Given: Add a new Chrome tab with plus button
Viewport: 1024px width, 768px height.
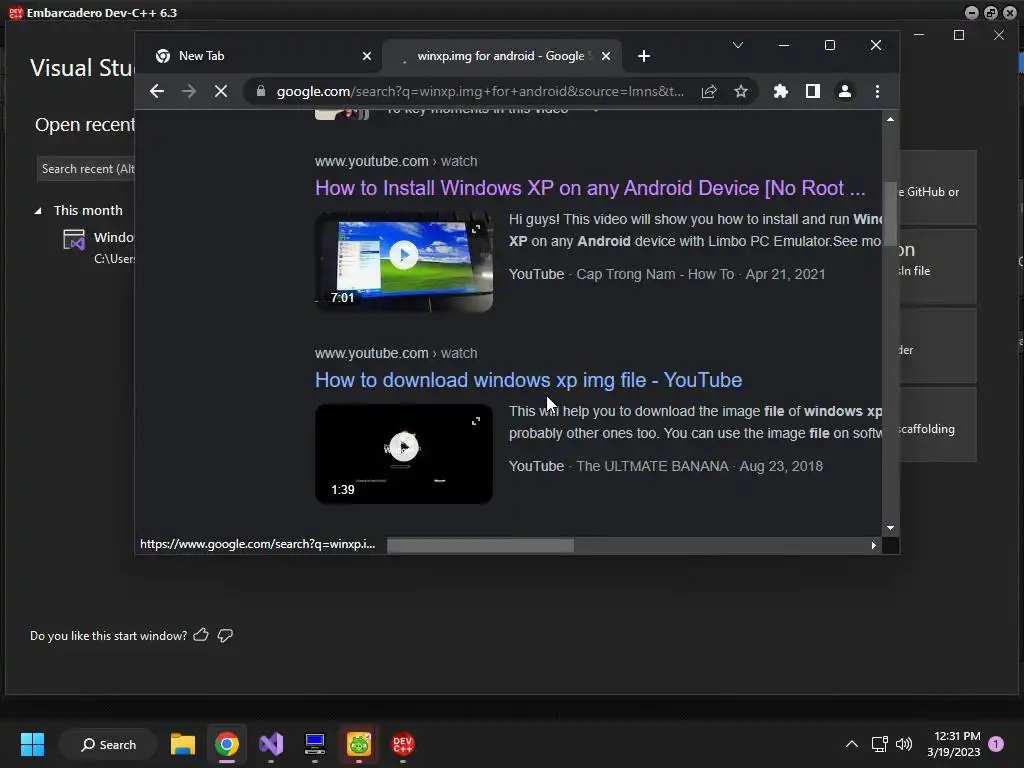Looking at the screenshot, I should pos(644,56).
